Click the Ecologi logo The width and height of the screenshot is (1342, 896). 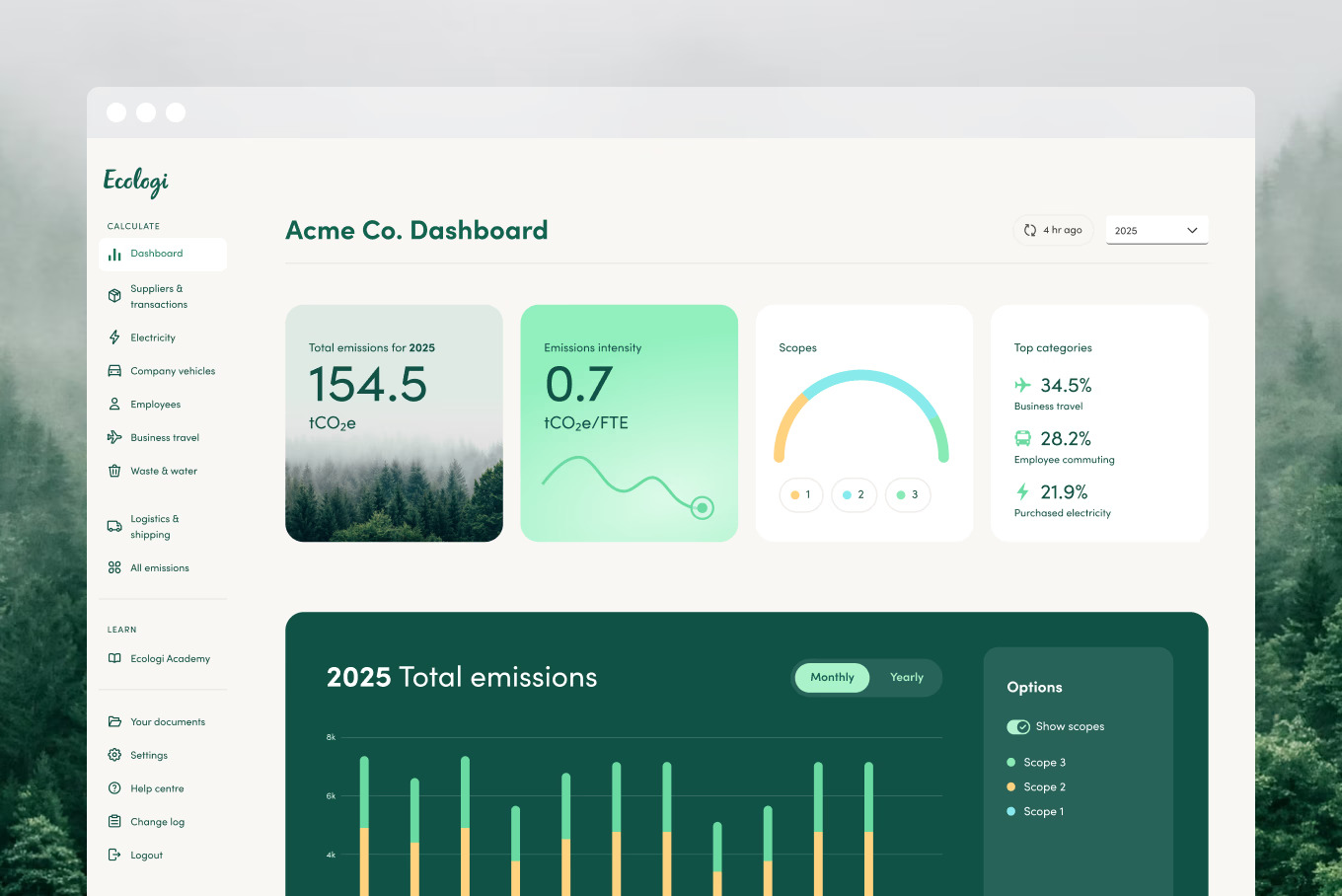pyautogui.click(x=136, y=182)
